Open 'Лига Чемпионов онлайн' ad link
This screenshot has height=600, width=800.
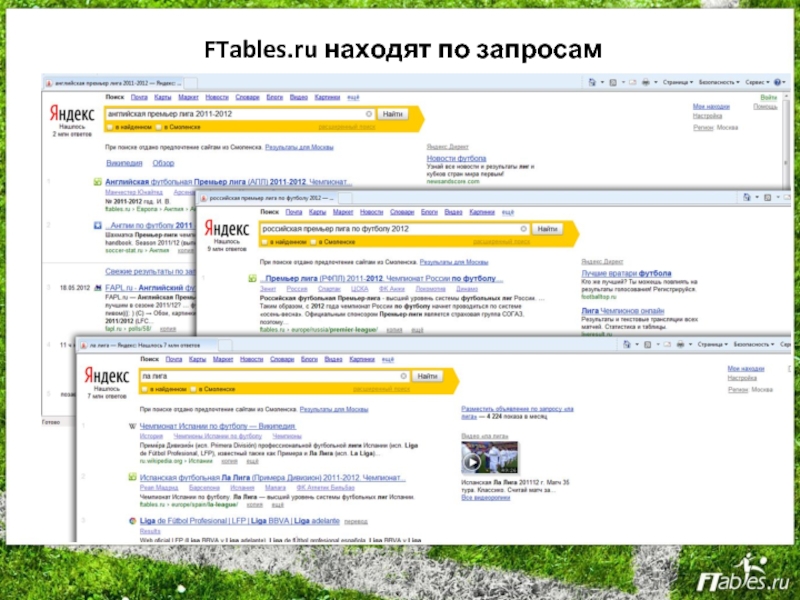[622, 311]
